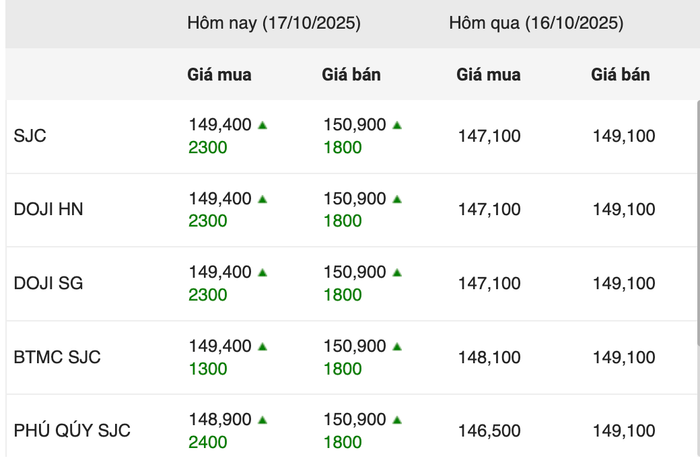Click the up arrow beside DOJI HN buy price
The image size is (700, 468).
(262, 200)
